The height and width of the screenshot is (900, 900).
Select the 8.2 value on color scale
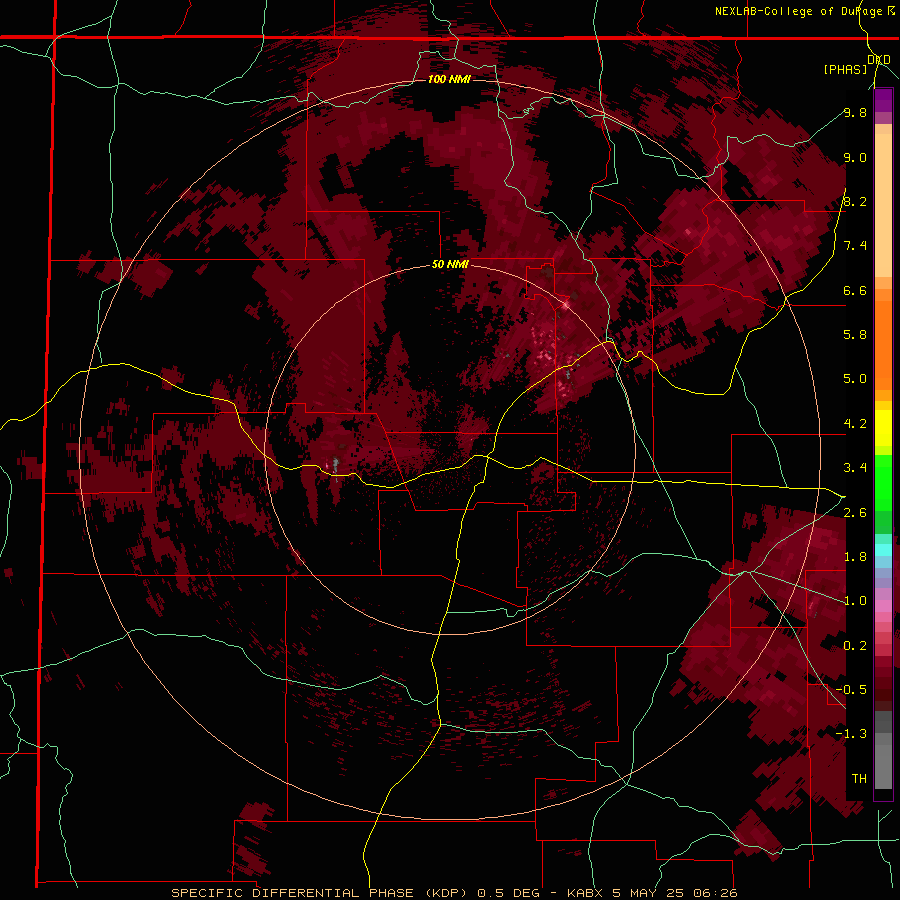coord(855,201)
